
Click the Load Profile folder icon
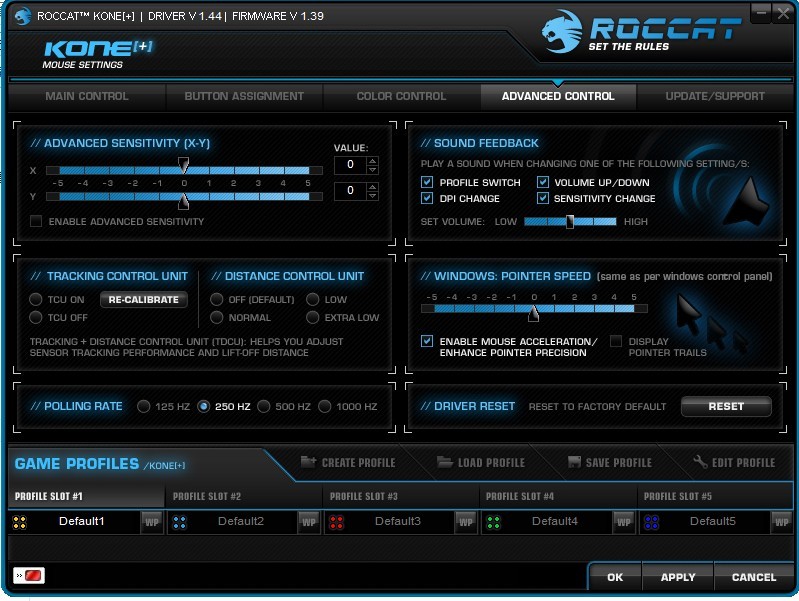click(445, 462)
